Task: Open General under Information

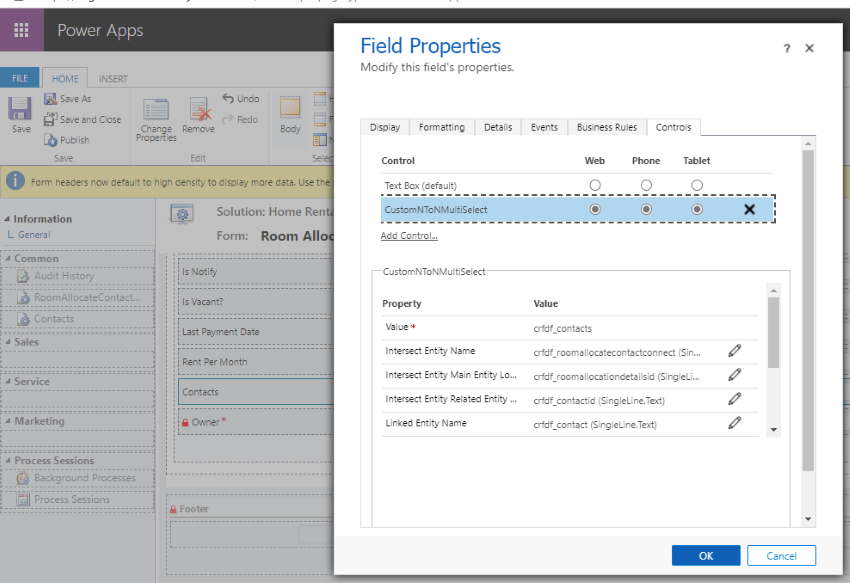Action: click(x=33, y=235)
